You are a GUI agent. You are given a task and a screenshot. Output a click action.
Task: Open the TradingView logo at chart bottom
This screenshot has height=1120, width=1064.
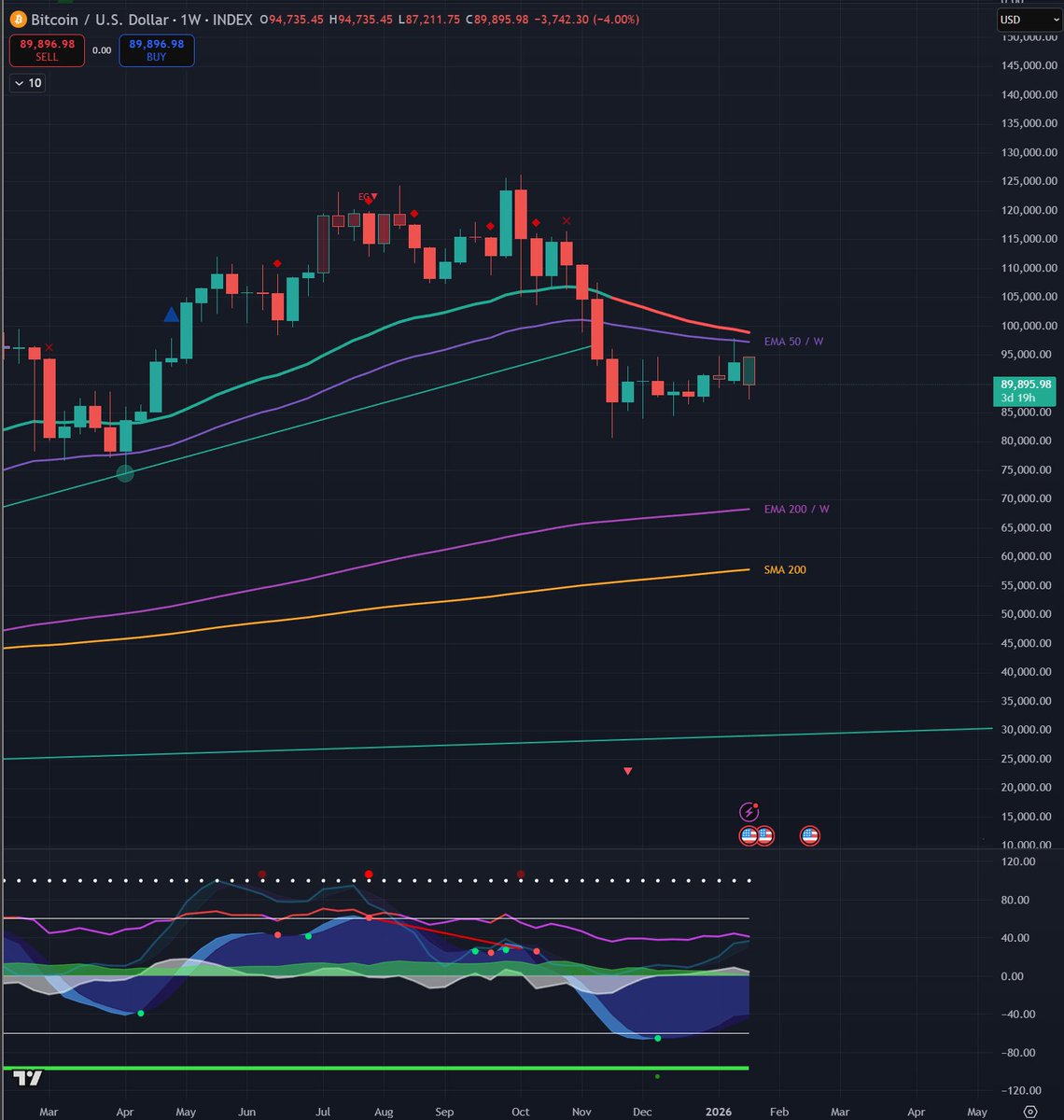(28, 1078)
